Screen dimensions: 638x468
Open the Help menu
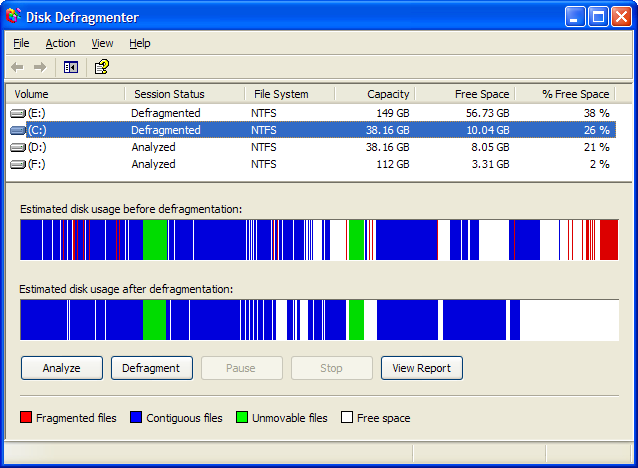pos(140,43)
